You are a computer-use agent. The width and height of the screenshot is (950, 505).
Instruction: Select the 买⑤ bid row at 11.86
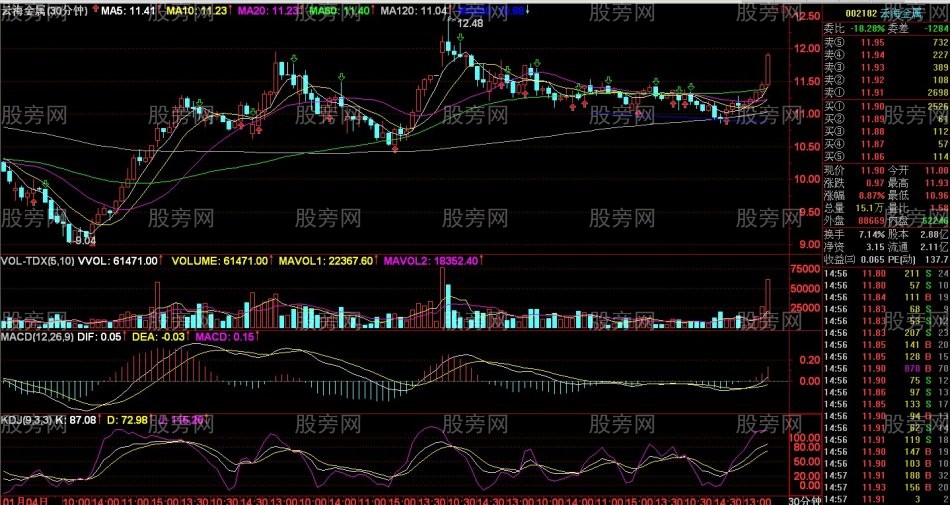tap(886, 157)
